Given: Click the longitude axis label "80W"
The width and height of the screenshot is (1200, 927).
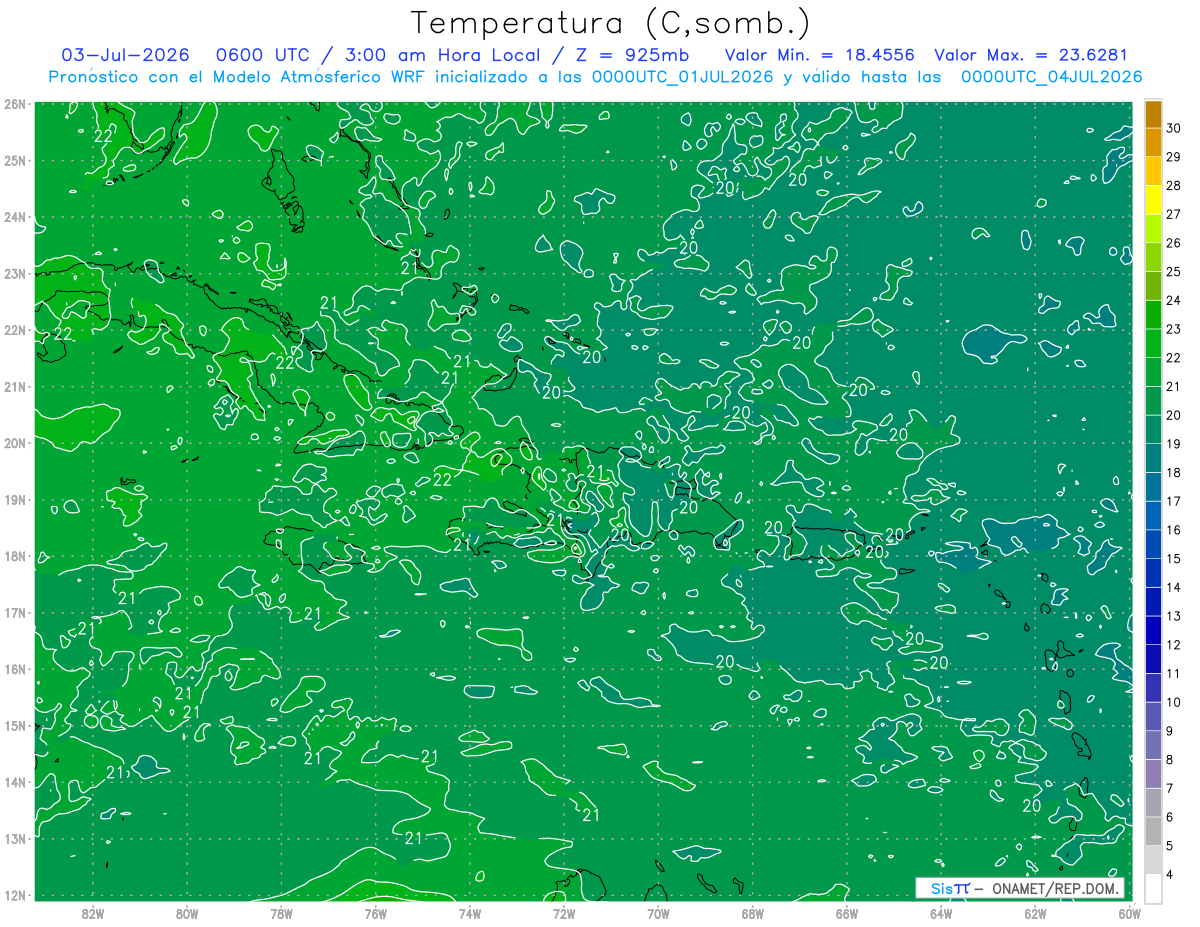Looking at the screenshot, I should tap(187, 913).
